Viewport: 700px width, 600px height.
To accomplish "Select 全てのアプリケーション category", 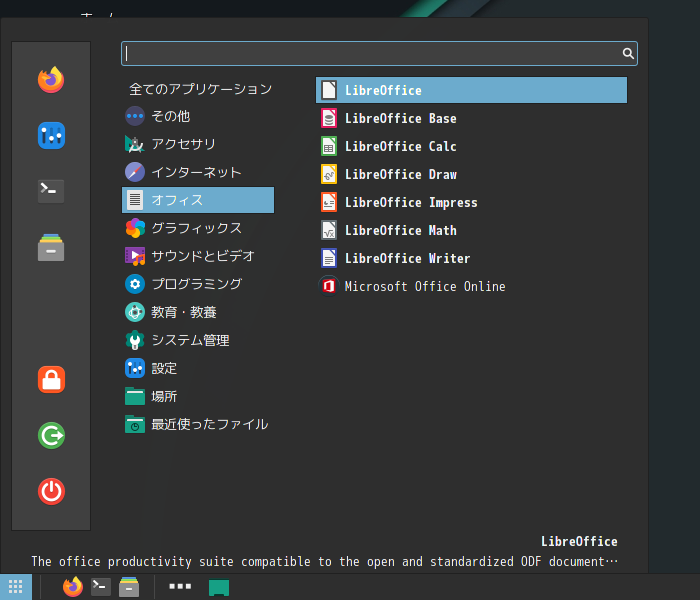I will [x=198, y=88].
